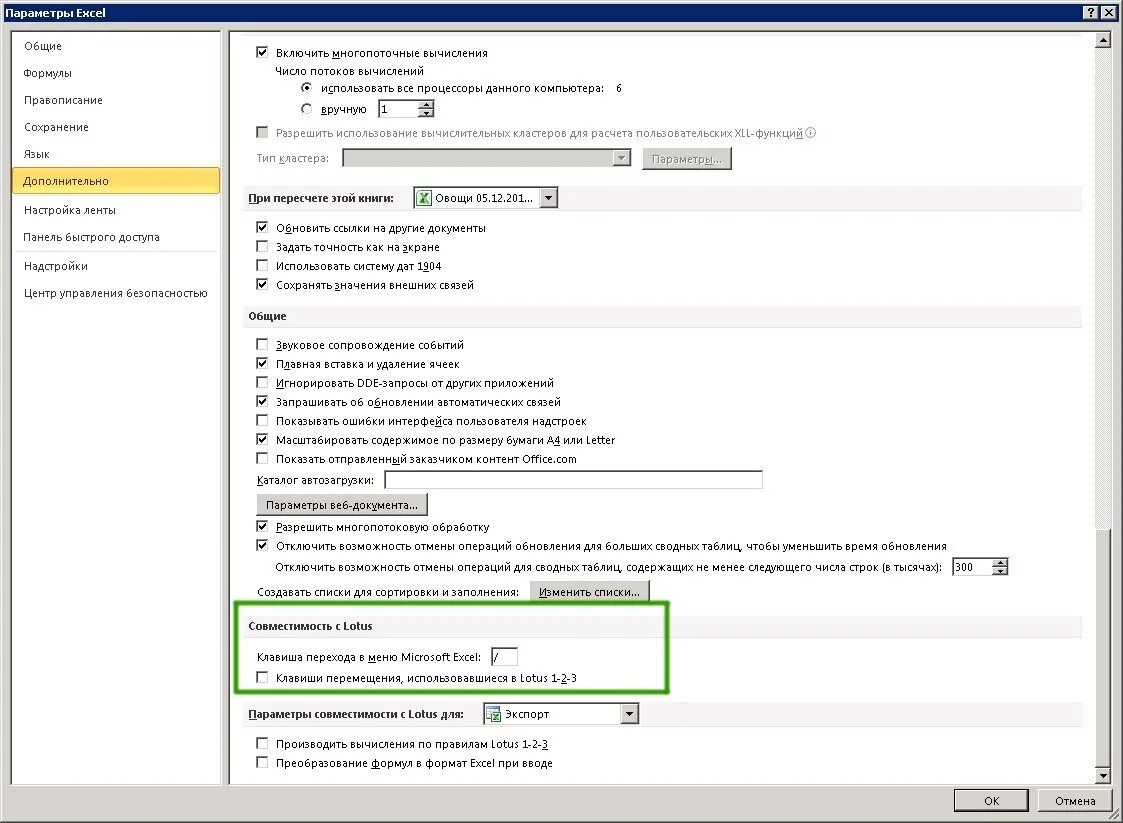
Task: Toggle Разрешить многопотоковую обработку checkbox
Action: tap(262, 526)
